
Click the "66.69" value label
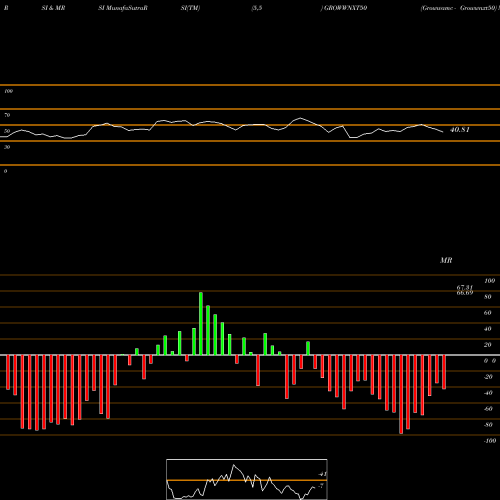[465, 293]
